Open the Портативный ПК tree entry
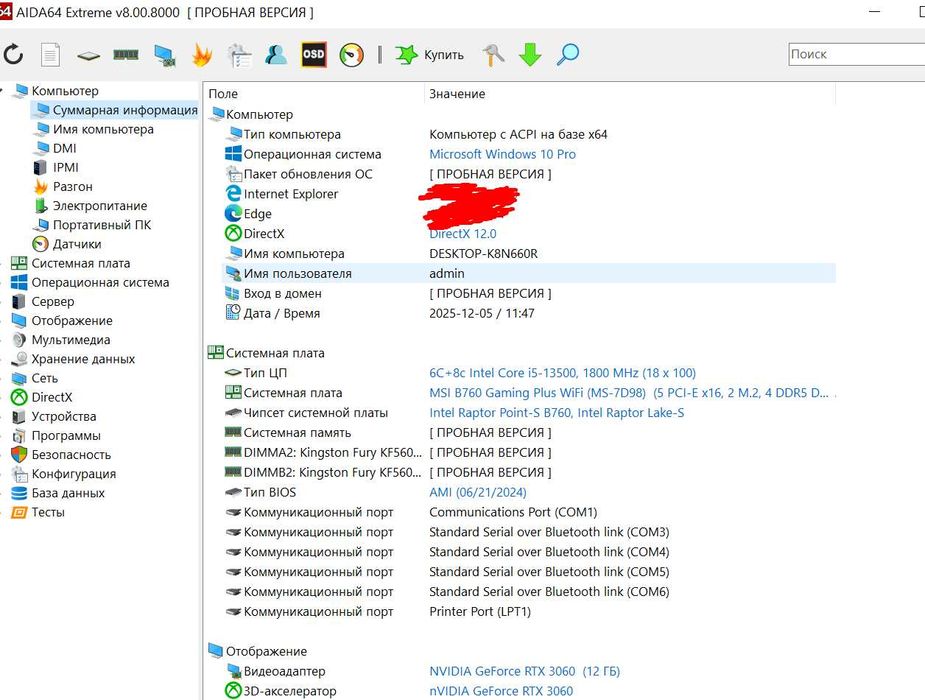925x700 pixels. (x=101, y=225)
